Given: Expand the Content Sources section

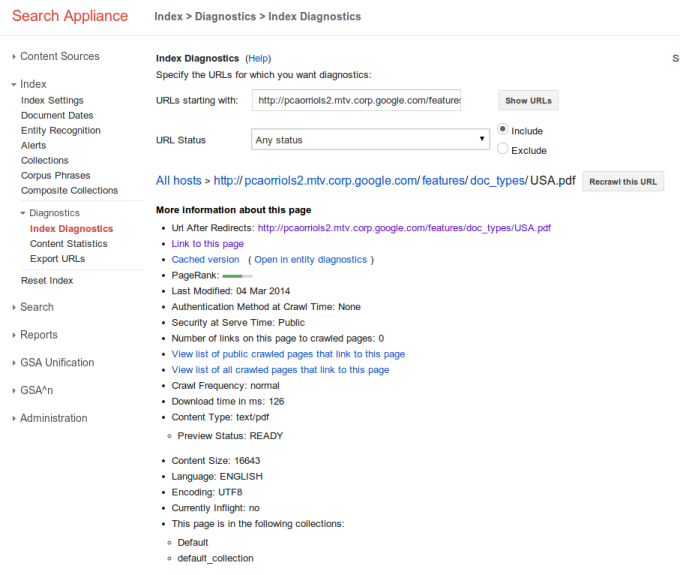Looking at the screenshot, I should click(59, 57).
